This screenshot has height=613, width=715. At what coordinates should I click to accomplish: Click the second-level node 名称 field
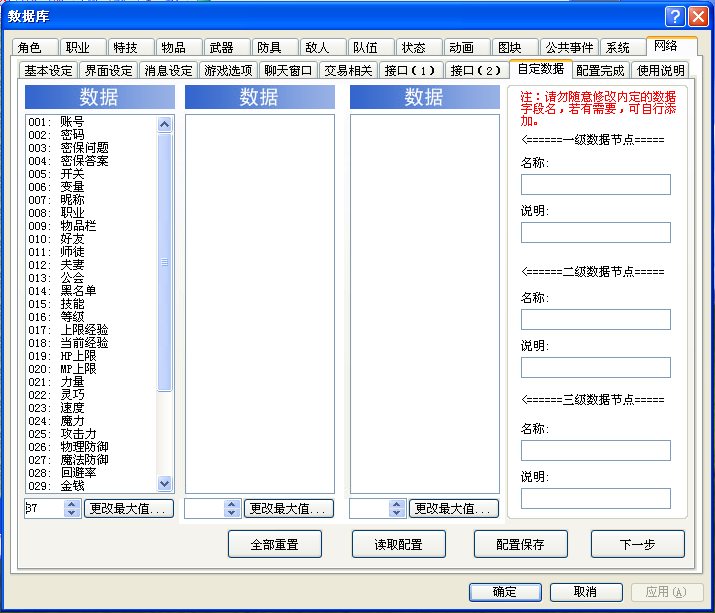click(x=596, y=319)
